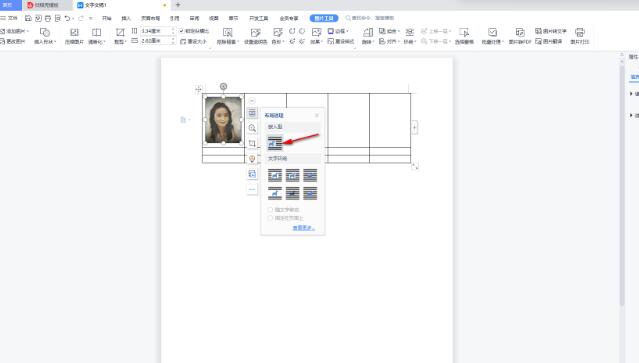Switch to the Insert ribbon tab

coord(126,18)
